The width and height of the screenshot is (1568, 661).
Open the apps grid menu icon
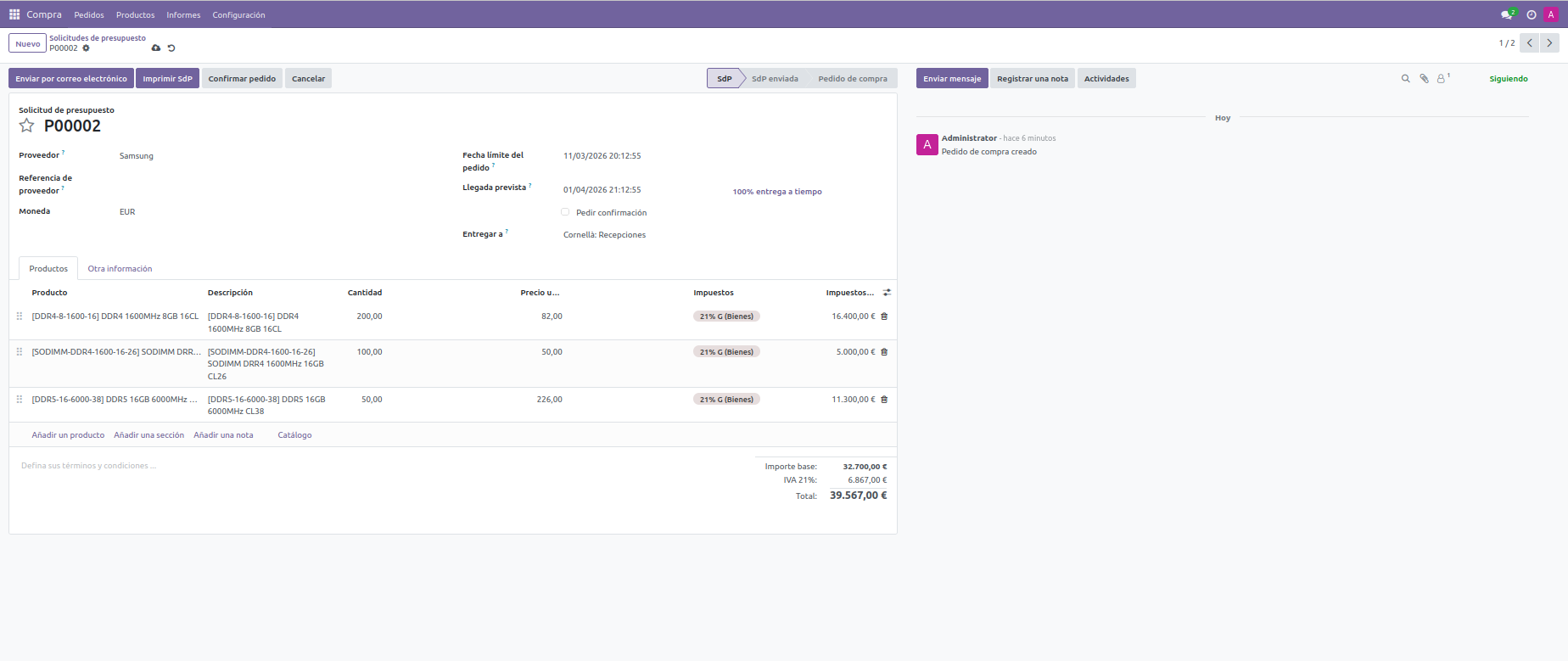click(x=14, y=14)
